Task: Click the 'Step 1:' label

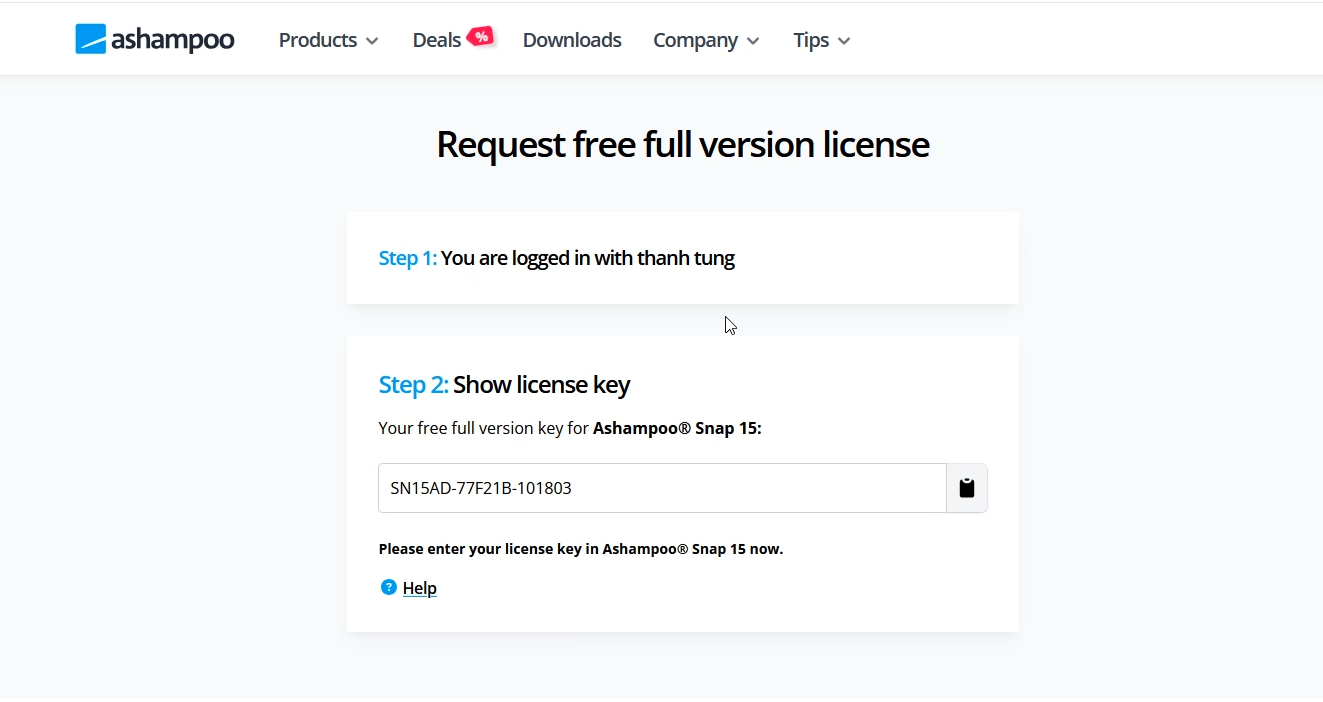Action: (407, 258)
